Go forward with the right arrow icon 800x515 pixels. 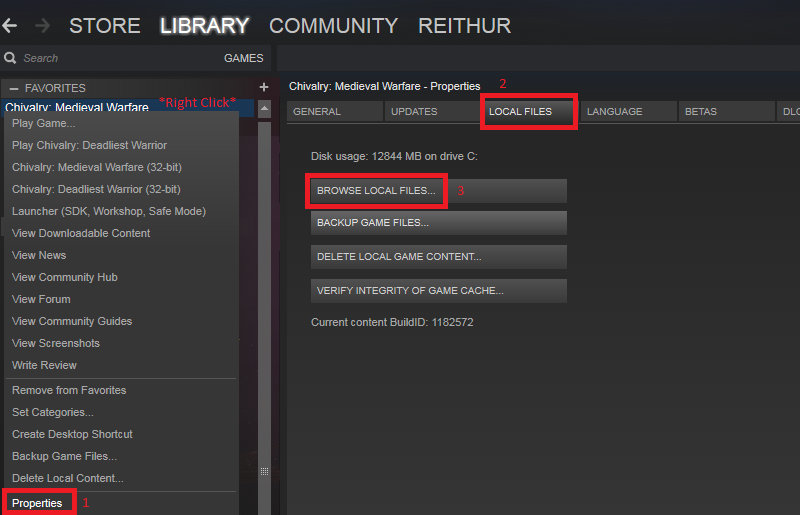(x=43, y=25)
